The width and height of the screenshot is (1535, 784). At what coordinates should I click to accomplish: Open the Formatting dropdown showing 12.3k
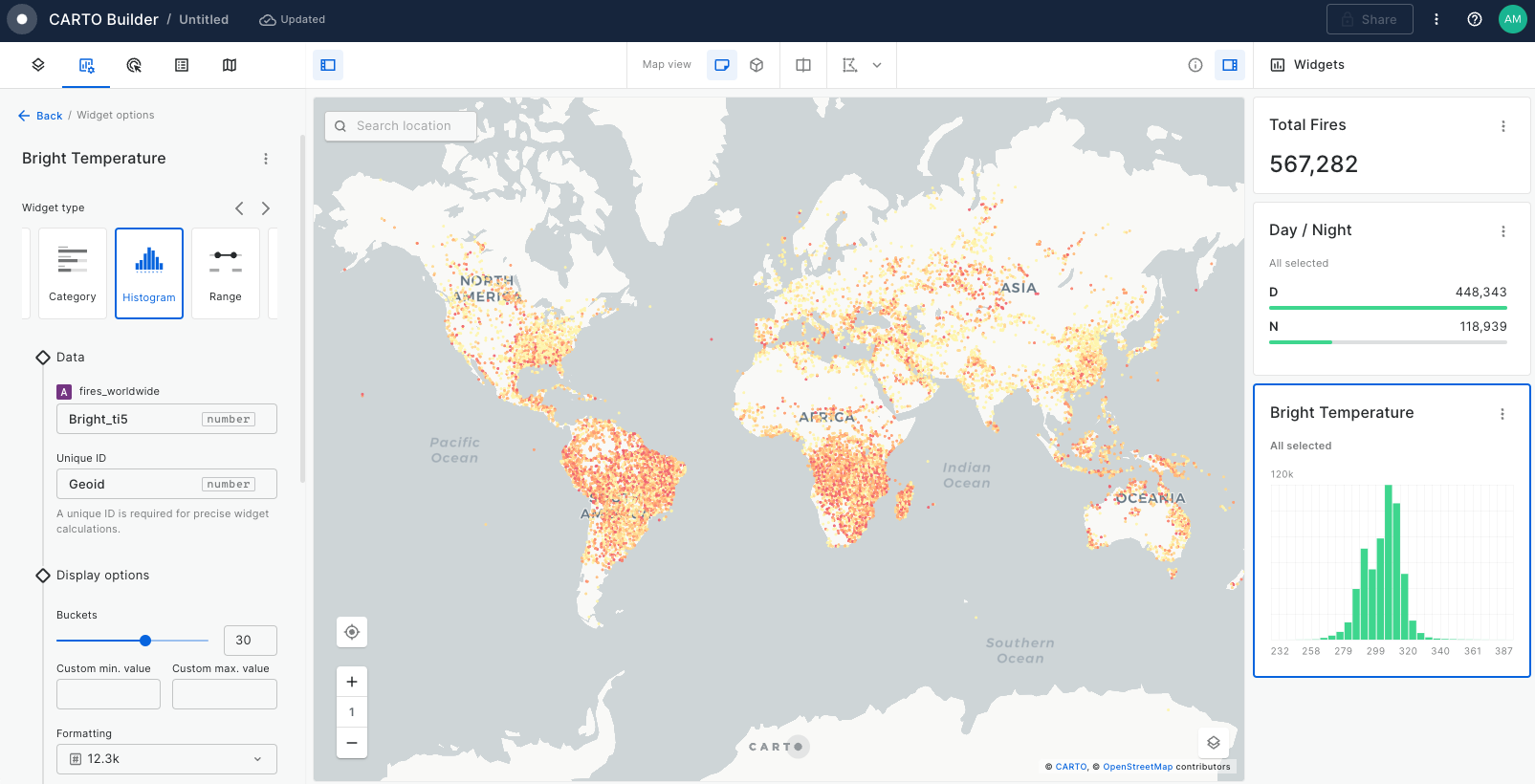166,759
